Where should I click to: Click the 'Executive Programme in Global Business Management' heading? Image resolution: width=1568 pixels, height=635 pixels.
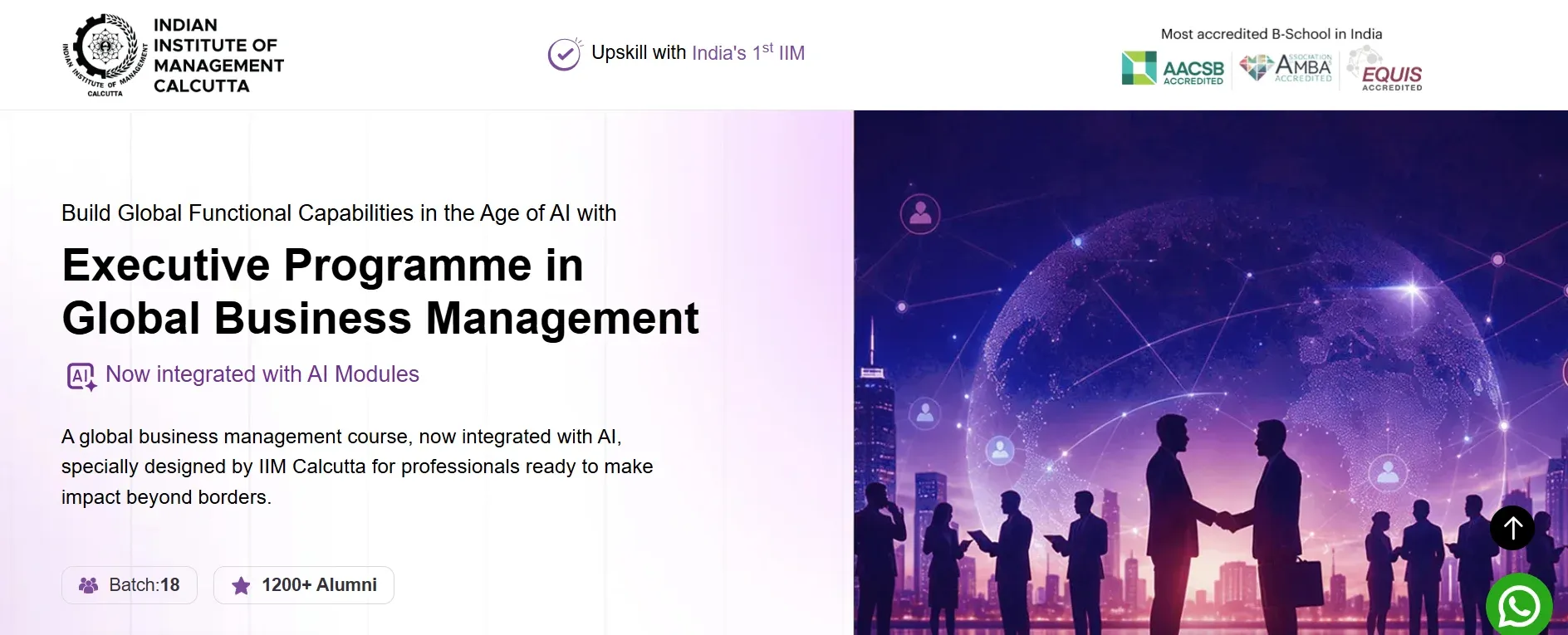pyautogui.click(x=380, y=291)
